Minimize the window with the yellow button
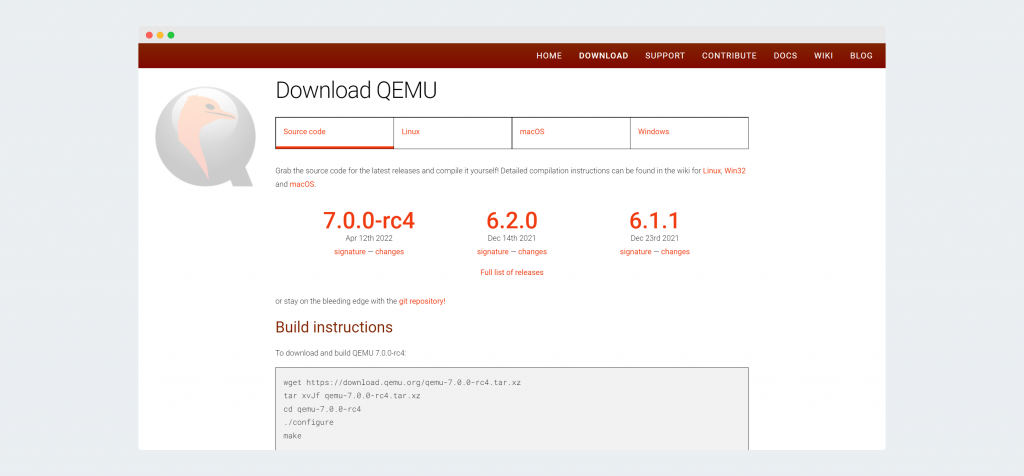 point(160,35)
